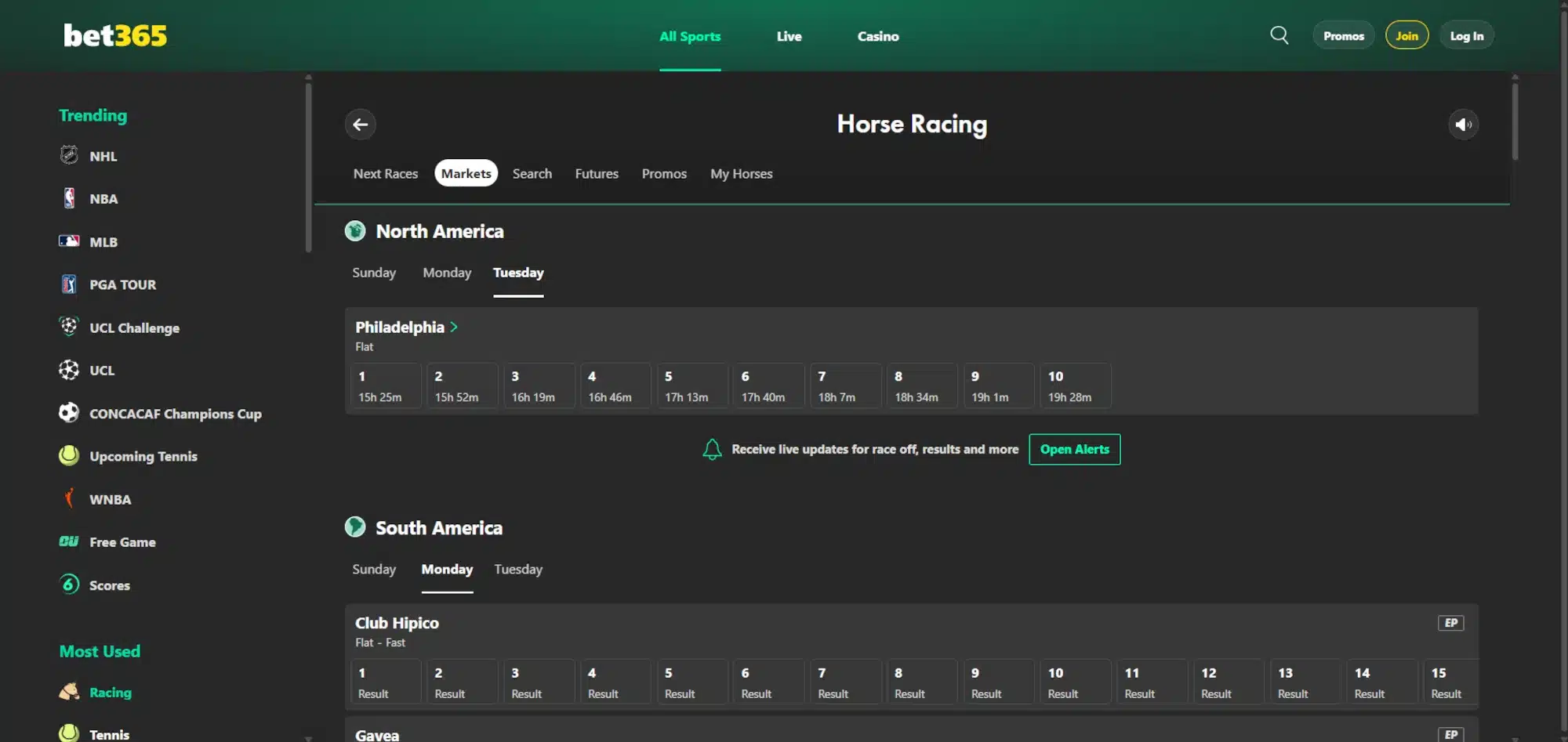The image size is (1568, 742).
Task: View Club Hipico race 10 Result
Action: (x=1076, y=682)
